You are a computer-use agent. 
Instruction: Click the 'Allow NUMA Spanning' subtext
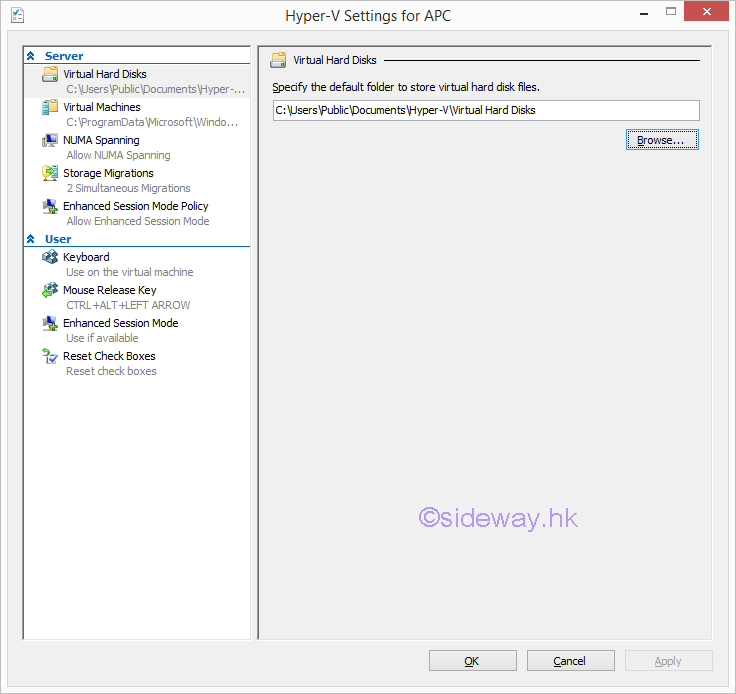(x=118, y=155)
